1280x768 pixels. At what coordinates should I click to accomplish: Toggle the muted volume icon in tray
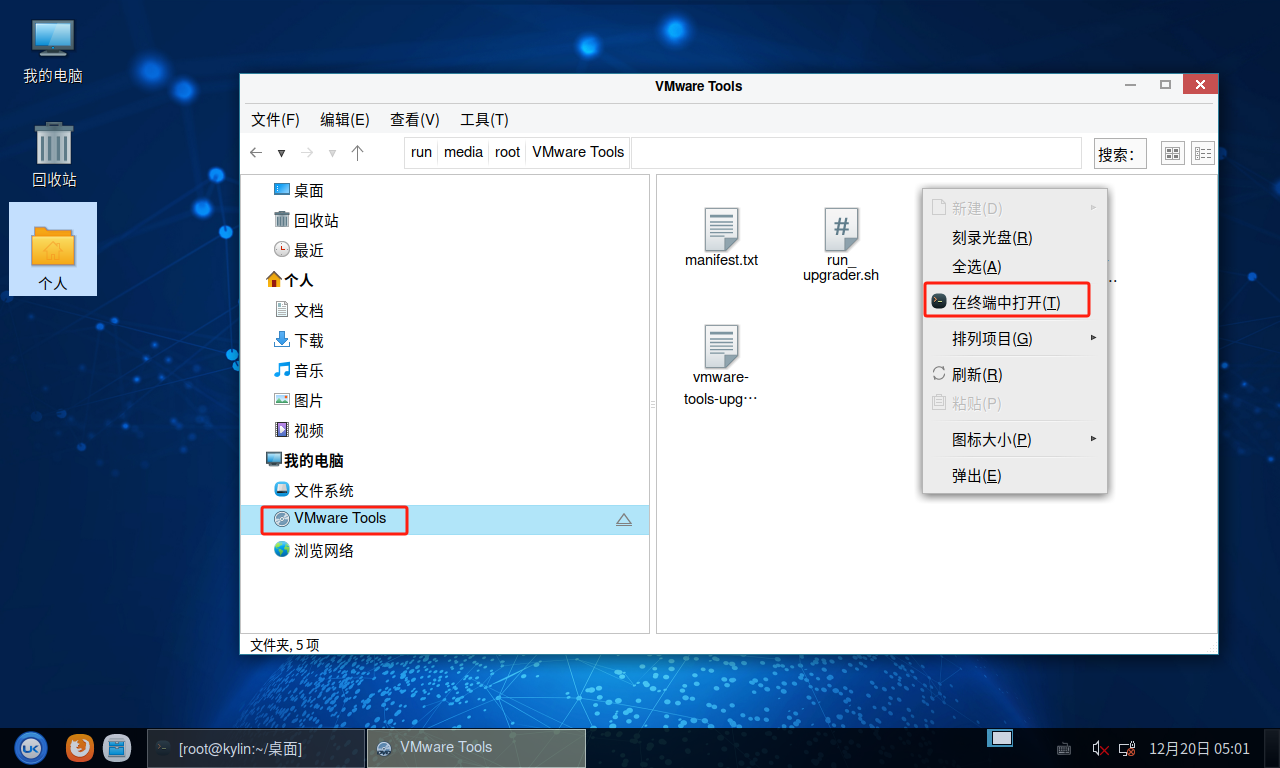(x=1100, y=748)
